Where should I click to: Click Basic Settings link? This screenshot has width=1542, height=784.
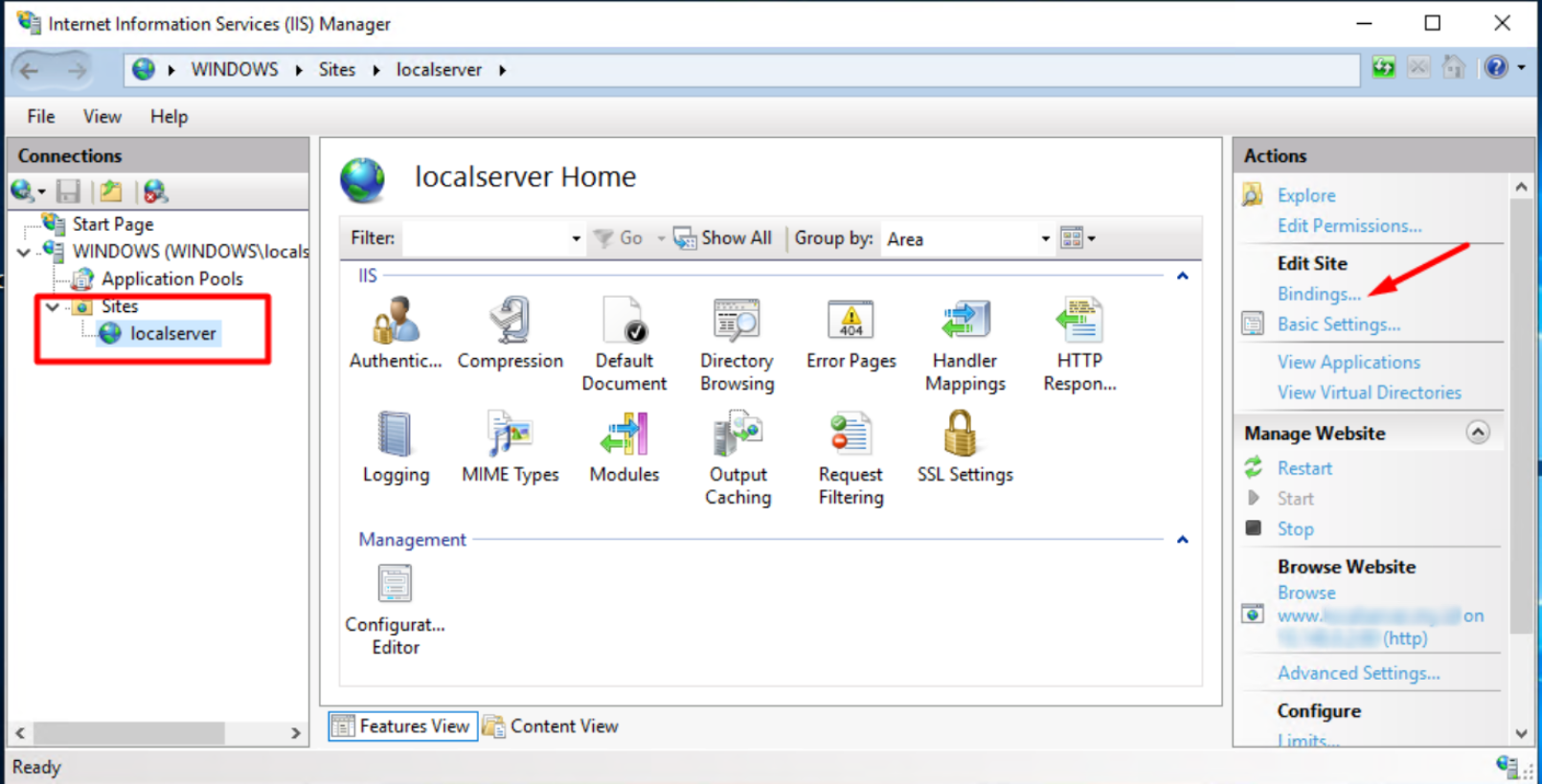click(1339, 325)
